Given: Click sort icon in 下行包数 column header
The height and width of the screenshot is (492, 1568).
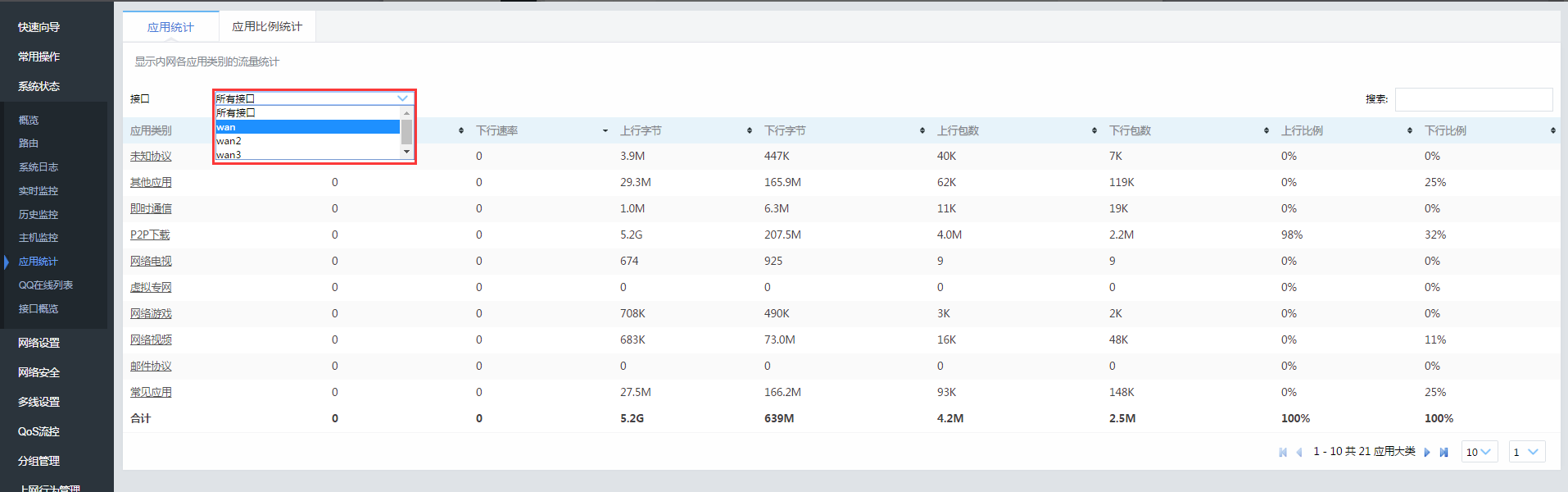Looking at the screenshot, I should (x=1266, y=131).
